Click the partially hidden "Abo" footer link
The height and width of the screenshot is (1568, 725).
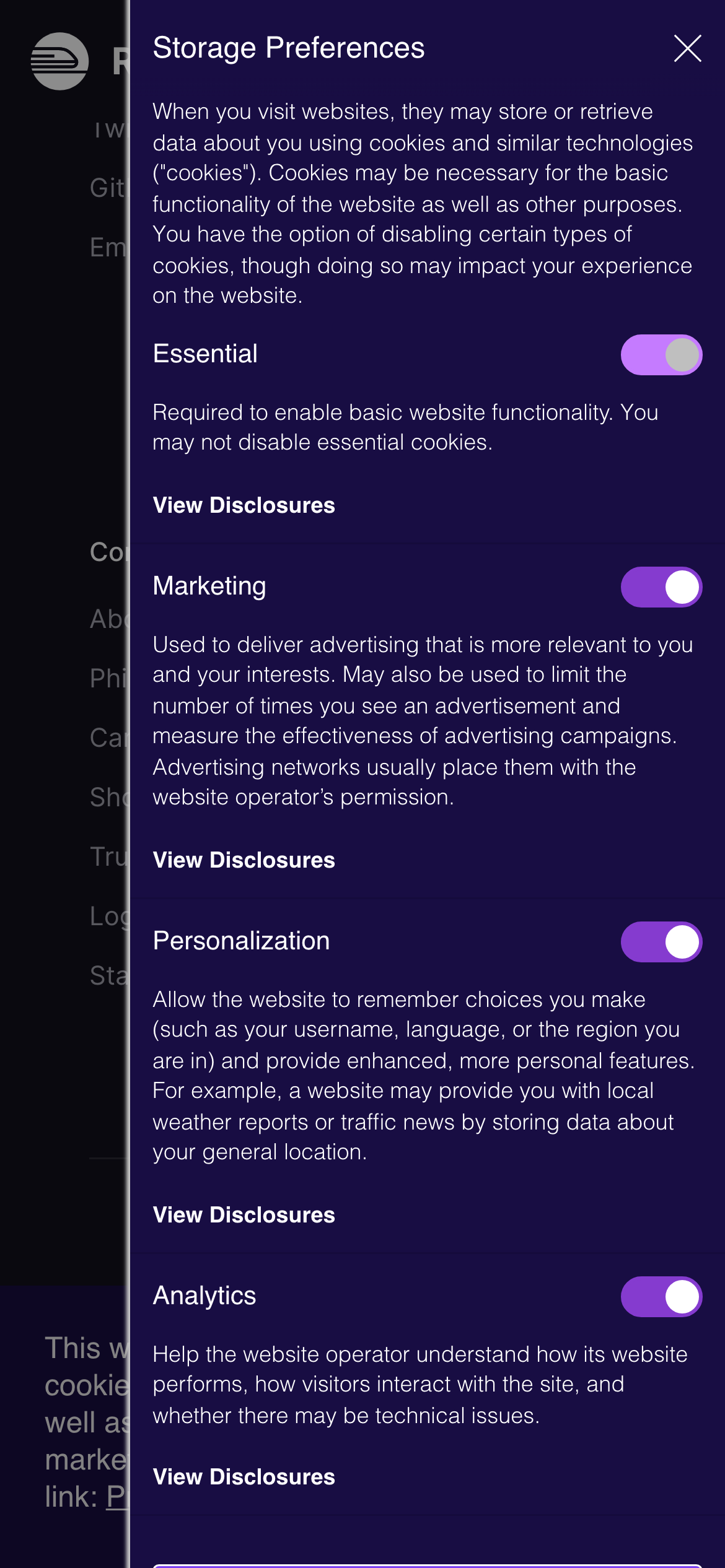(109, 619)
